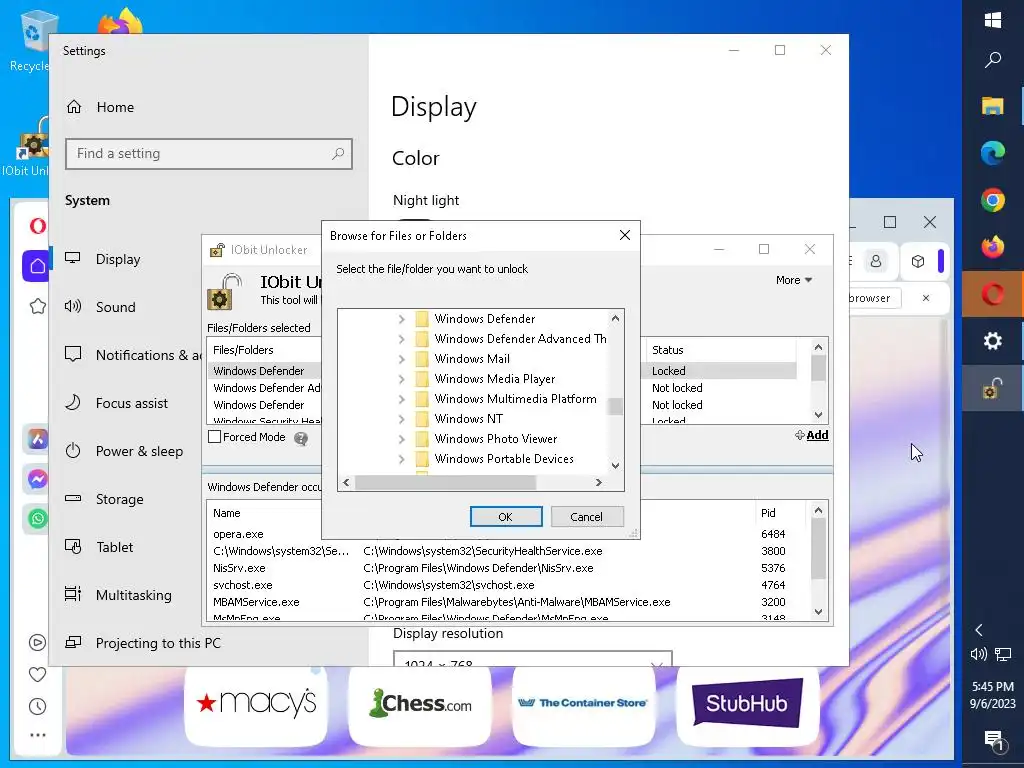Screen dimensions: 1024x768
Task: Switch to Settings gear in the taskbar
Action: tap(993, 341)
